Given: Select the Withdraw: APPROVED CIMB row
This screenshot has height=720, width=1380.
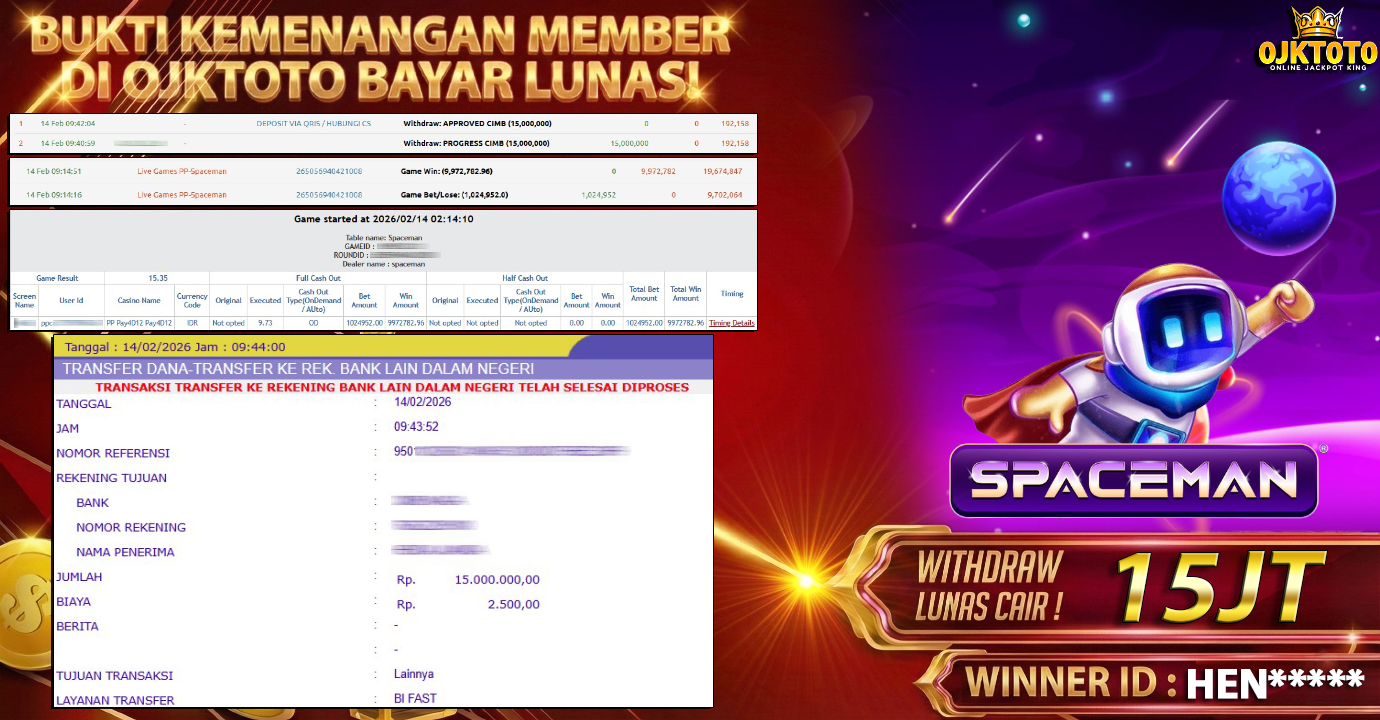Looking at the screenshot, I should (477, 123).
